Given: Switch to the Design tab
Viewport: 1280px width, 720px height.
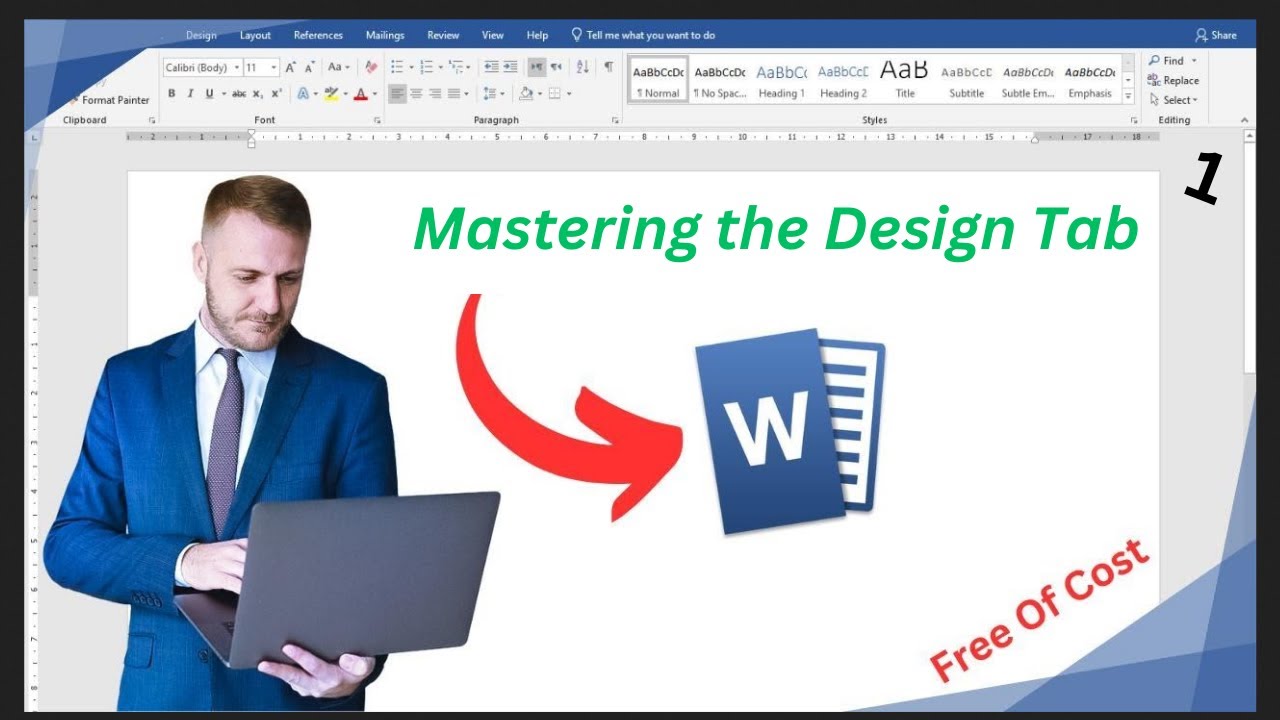Looking at the screenshot, I should pos(201,35).
